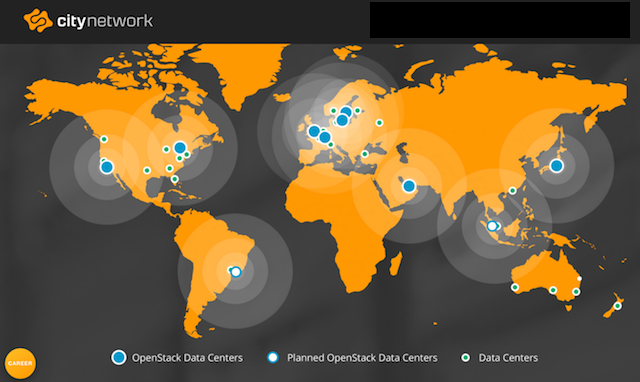Click the planned OpenStack data center in Singapore

492,226
